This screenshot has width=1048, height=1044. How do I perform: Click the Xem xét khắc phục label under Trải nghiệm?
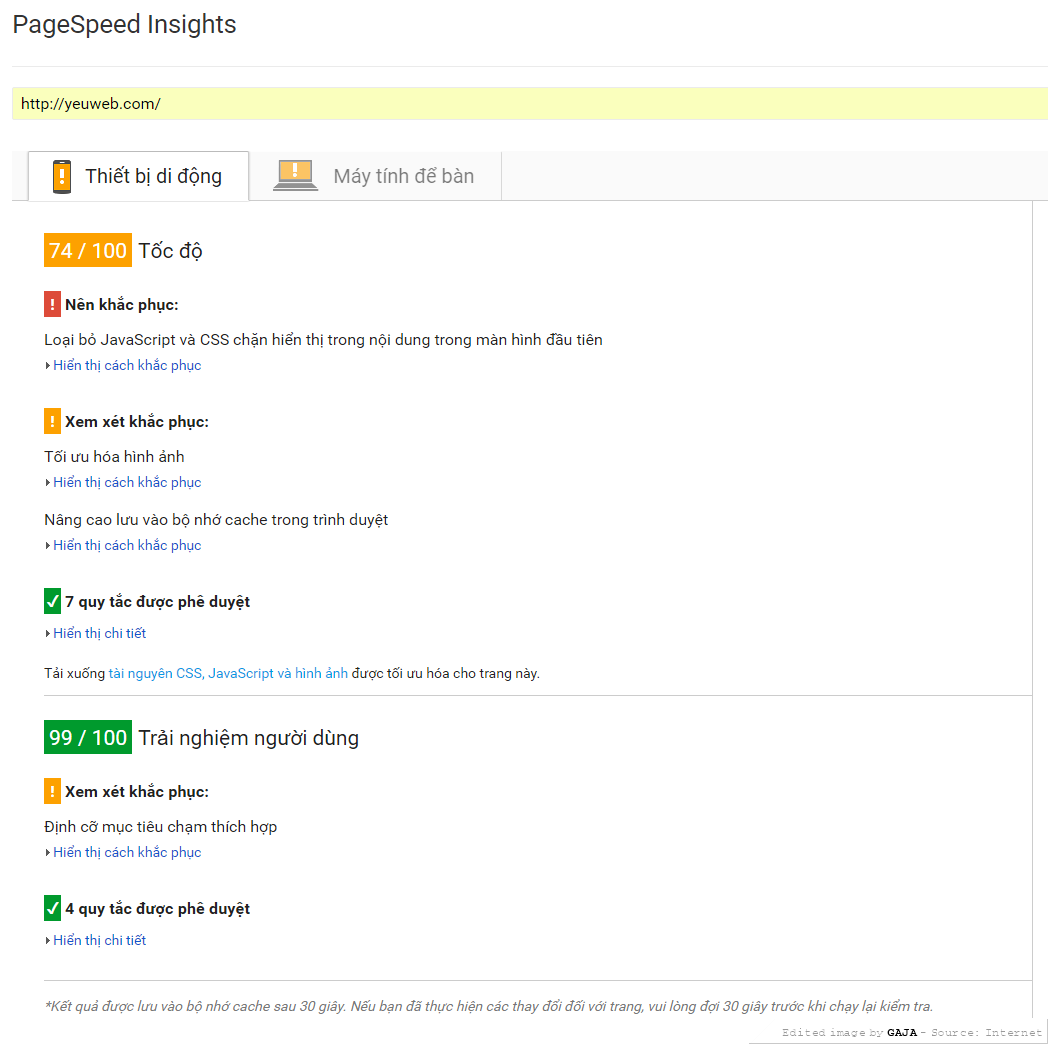pos(137,792)
